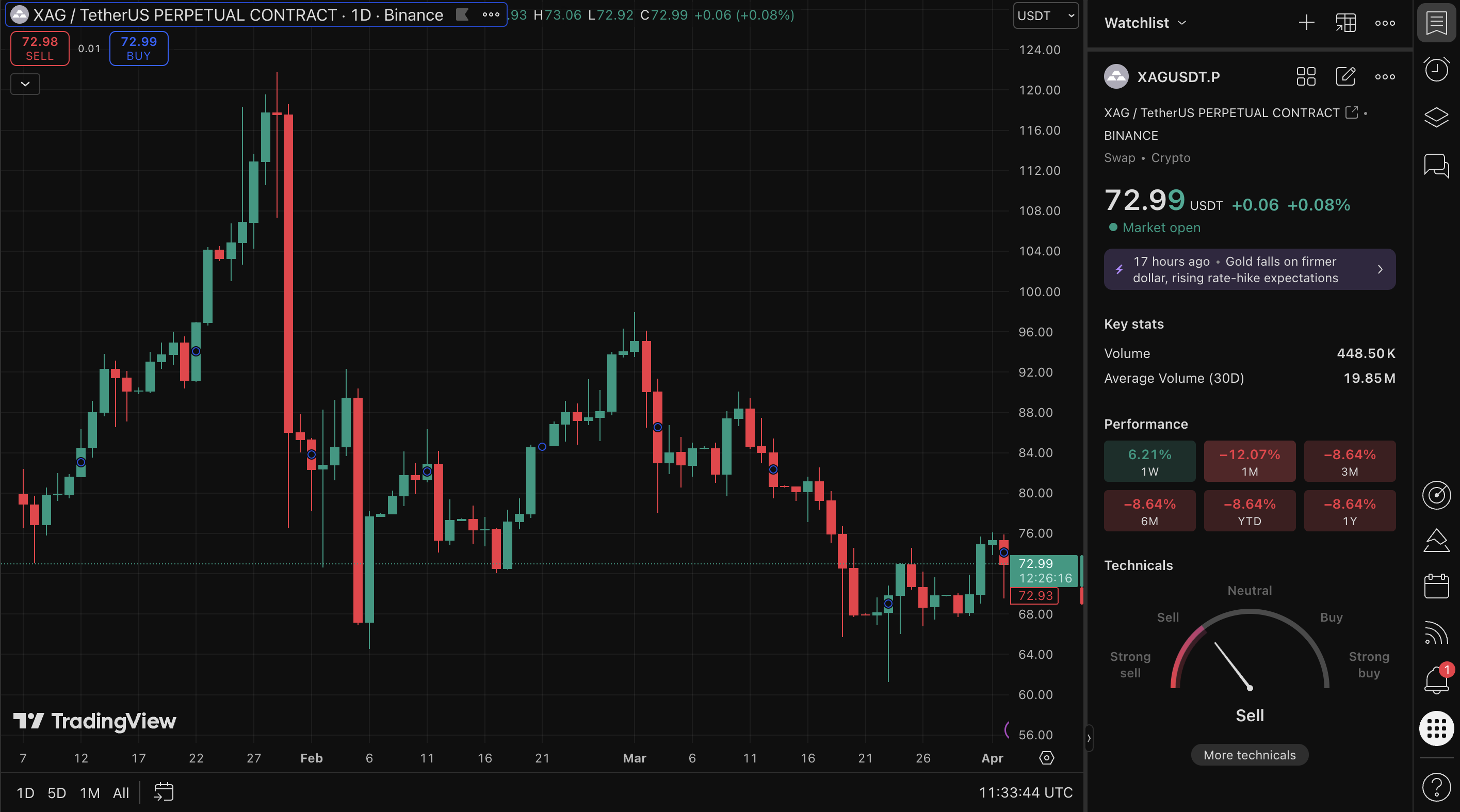Select the 1D time range tab
Image resolution: width=1460 pixels, height=812 pixels.
(x=25, y=792)
